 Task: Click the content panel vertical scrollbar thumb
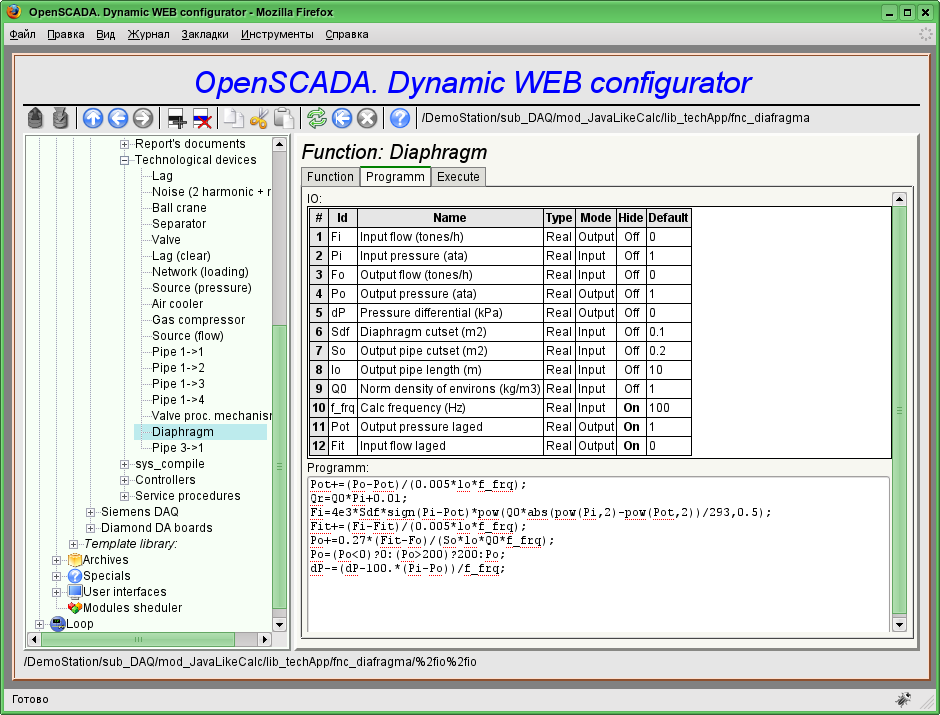point(899,411)
